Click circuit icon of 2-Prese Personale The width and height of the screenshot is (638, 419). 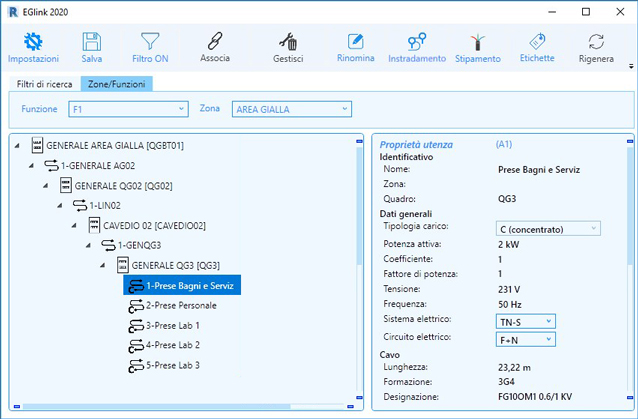click(x=136, y=306)
